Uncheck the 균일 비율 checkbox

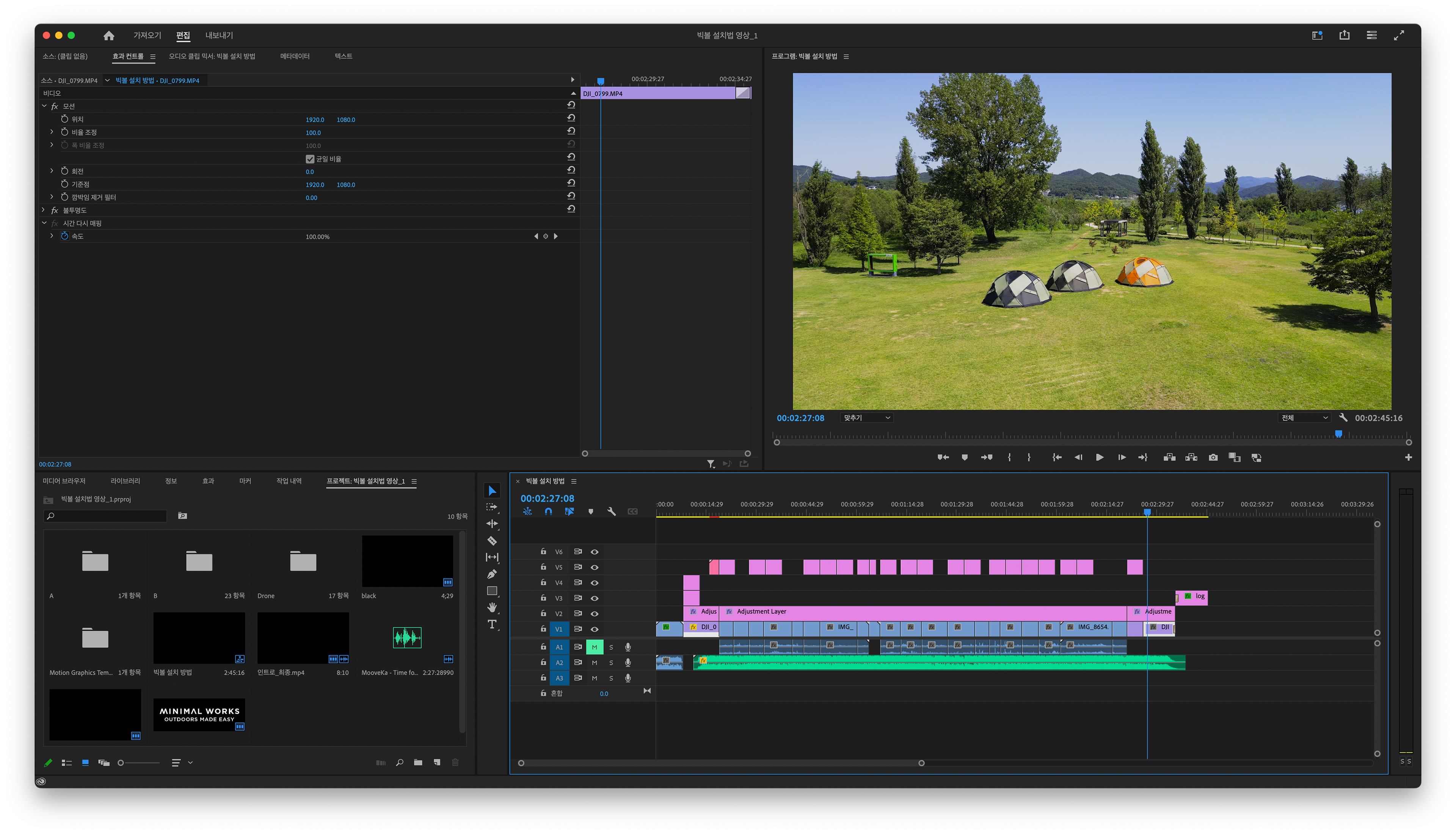click(x=310, y=159)
